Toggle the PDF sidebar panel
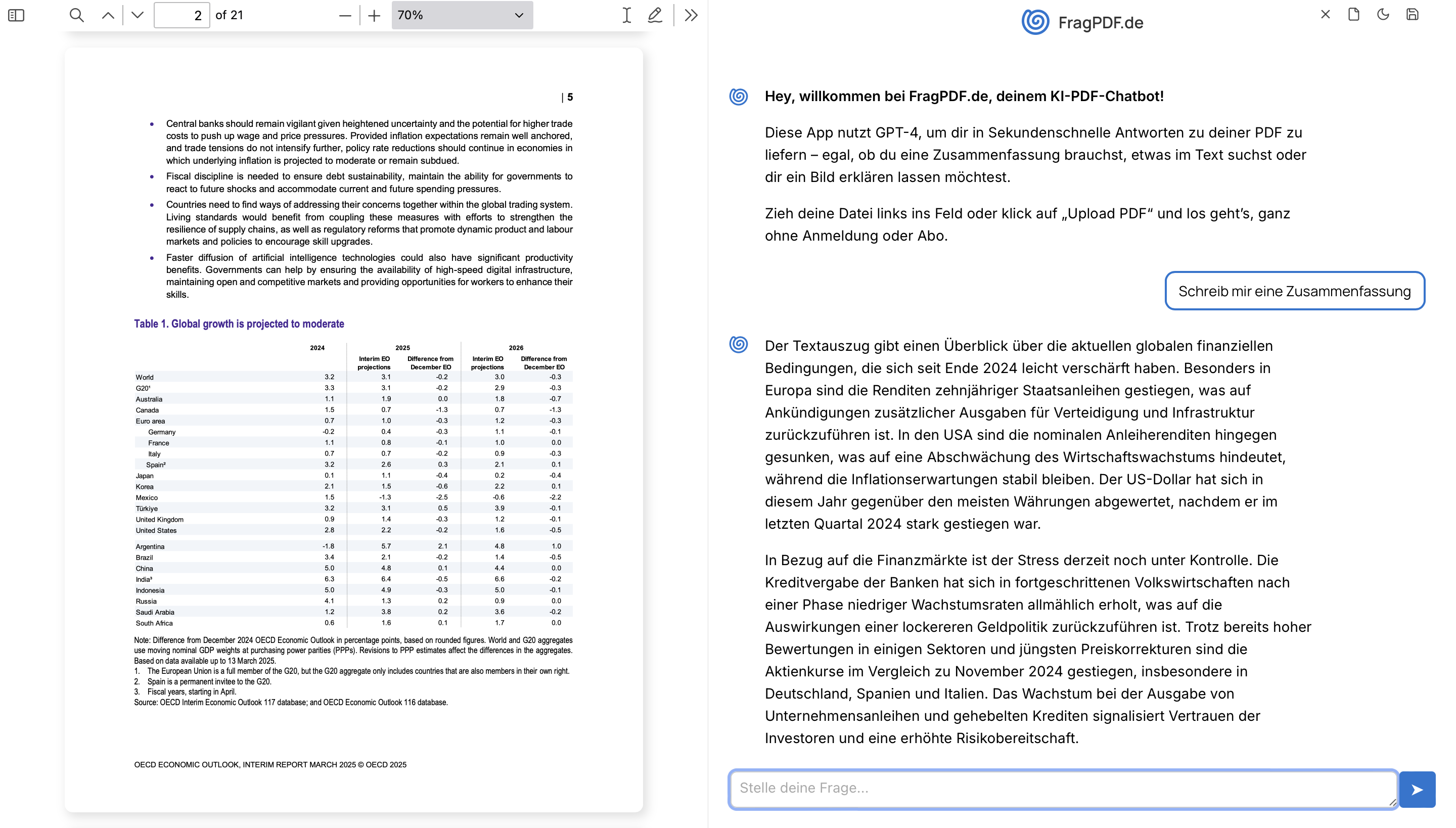Image resolution: width=1456 pixels, height=828 pixels. (17, 15)
